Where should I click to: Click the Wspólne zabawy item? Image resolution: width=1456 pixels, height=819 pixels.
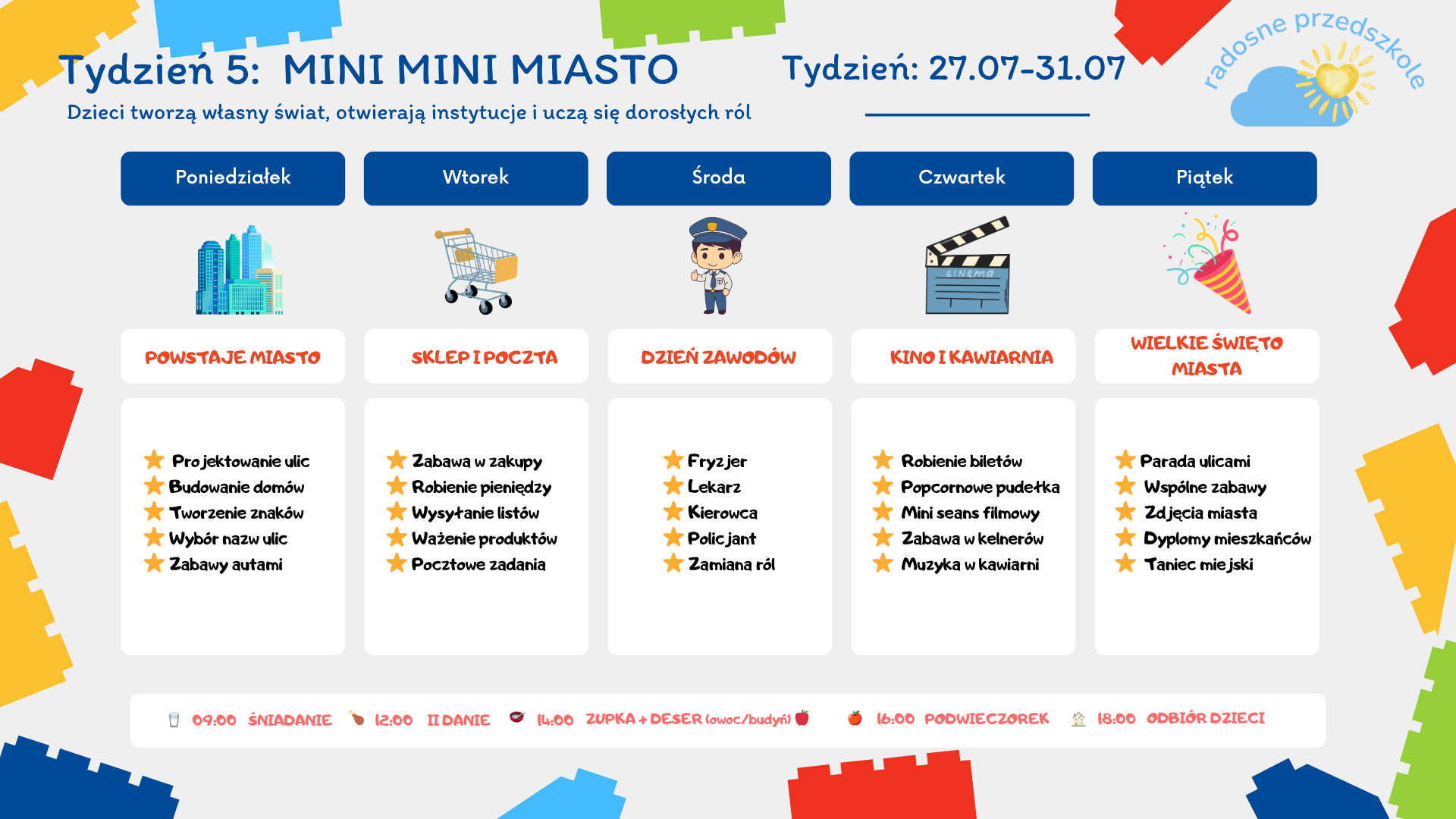point(1205,488)
